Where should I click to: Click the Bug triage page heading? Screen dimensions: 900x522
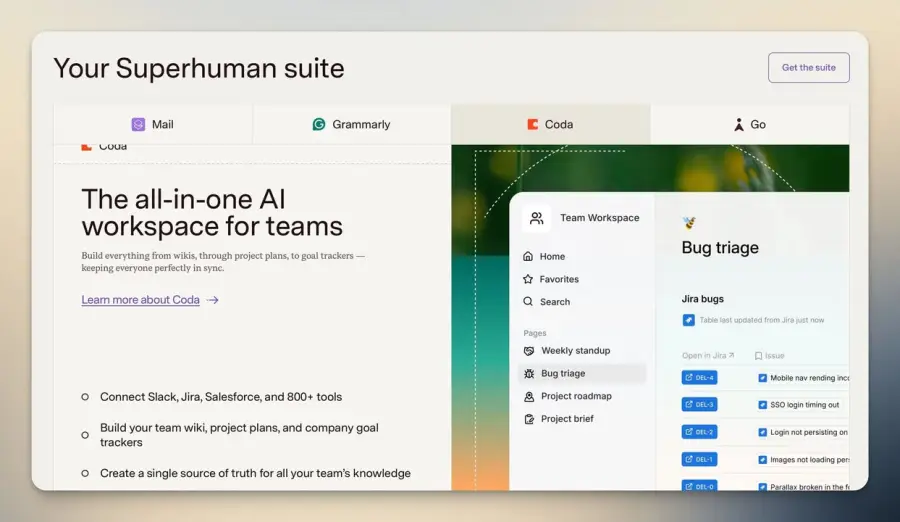(720, 248)
